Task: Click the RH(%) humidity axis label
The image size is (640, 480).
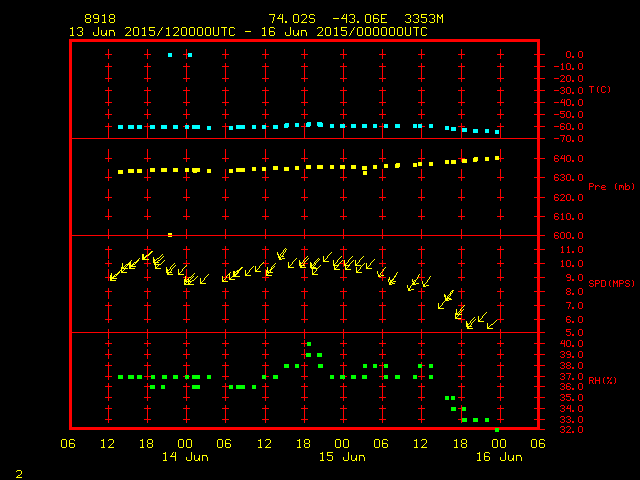Action: tap(602, 380)
